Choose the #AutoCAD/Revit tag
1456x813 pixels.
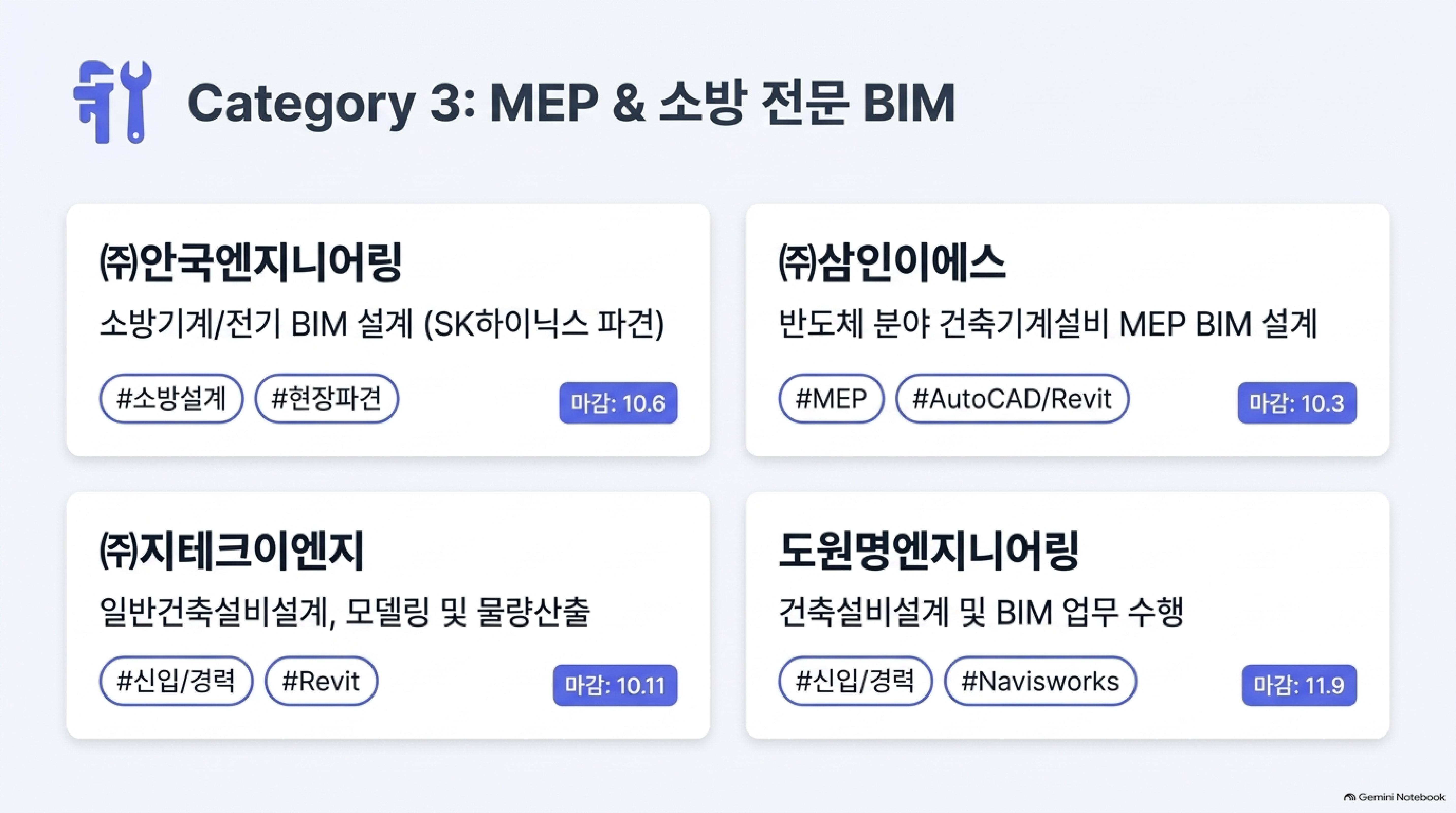coord(1012,399)
